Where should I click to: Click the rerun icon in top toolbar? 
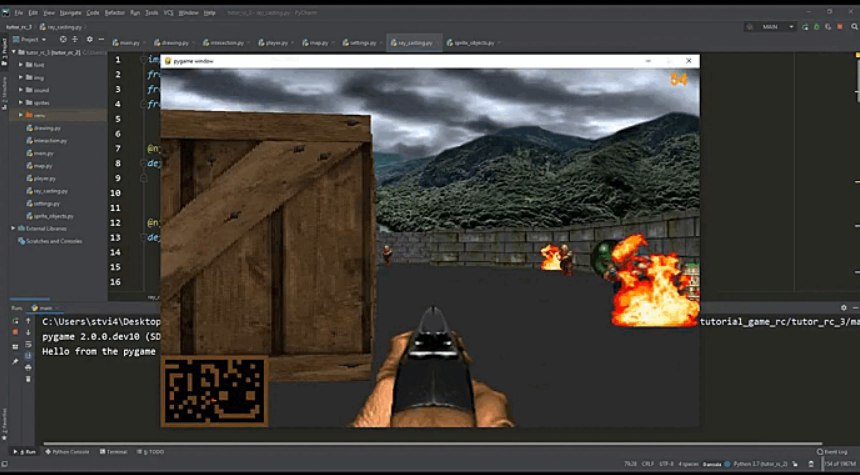point(805,27)
